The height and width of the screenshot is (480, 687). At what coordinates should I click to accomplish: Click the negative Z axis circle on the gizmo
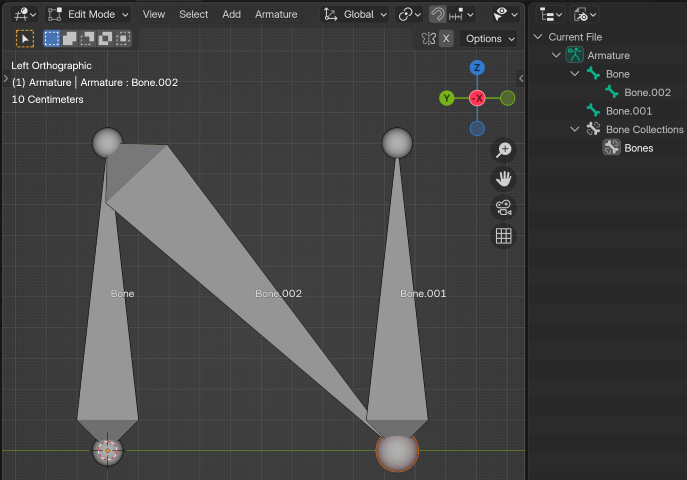coord(477,129)
